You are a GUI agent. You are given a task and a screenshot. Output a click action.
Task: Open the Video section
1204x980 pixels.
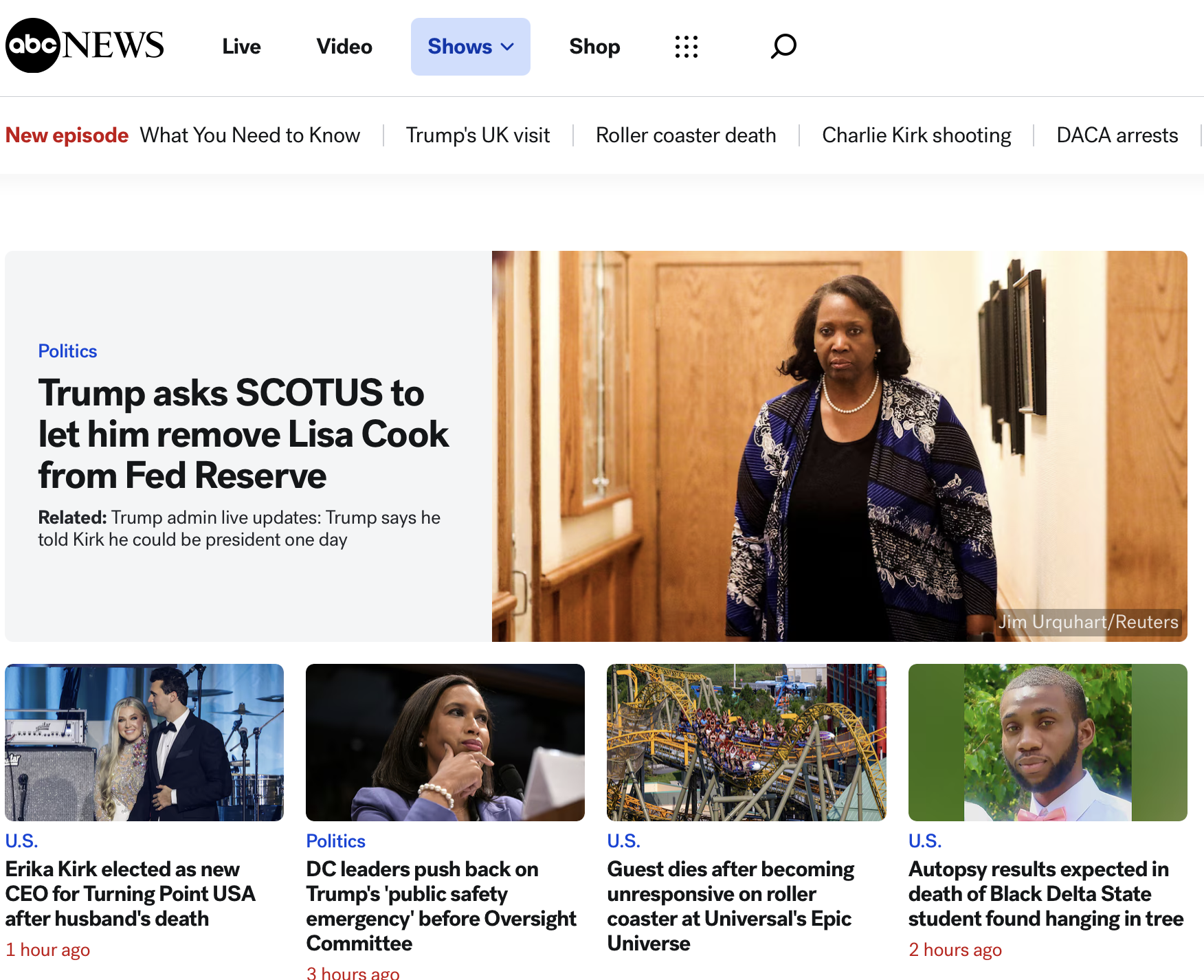coord(344,46)
